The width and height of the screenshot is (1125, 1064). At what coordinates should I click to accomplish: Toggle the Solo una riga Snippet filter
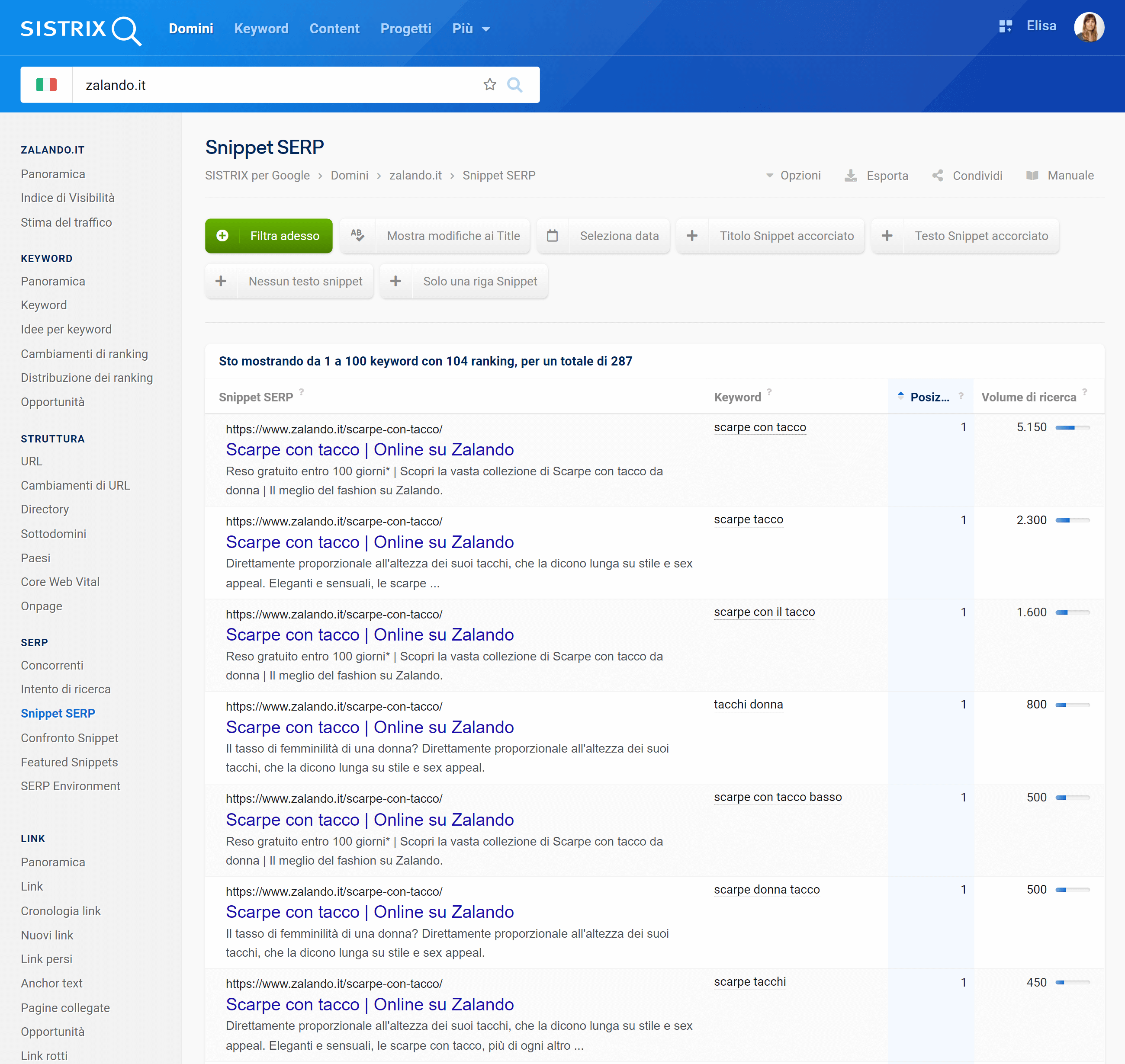coord(466,282)
